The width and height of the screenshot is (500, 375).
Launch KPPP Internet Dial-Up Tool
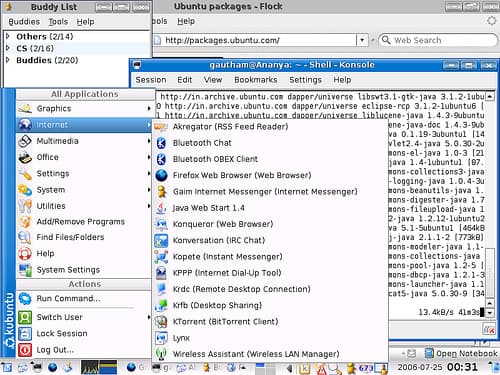[x=270, y=273]
